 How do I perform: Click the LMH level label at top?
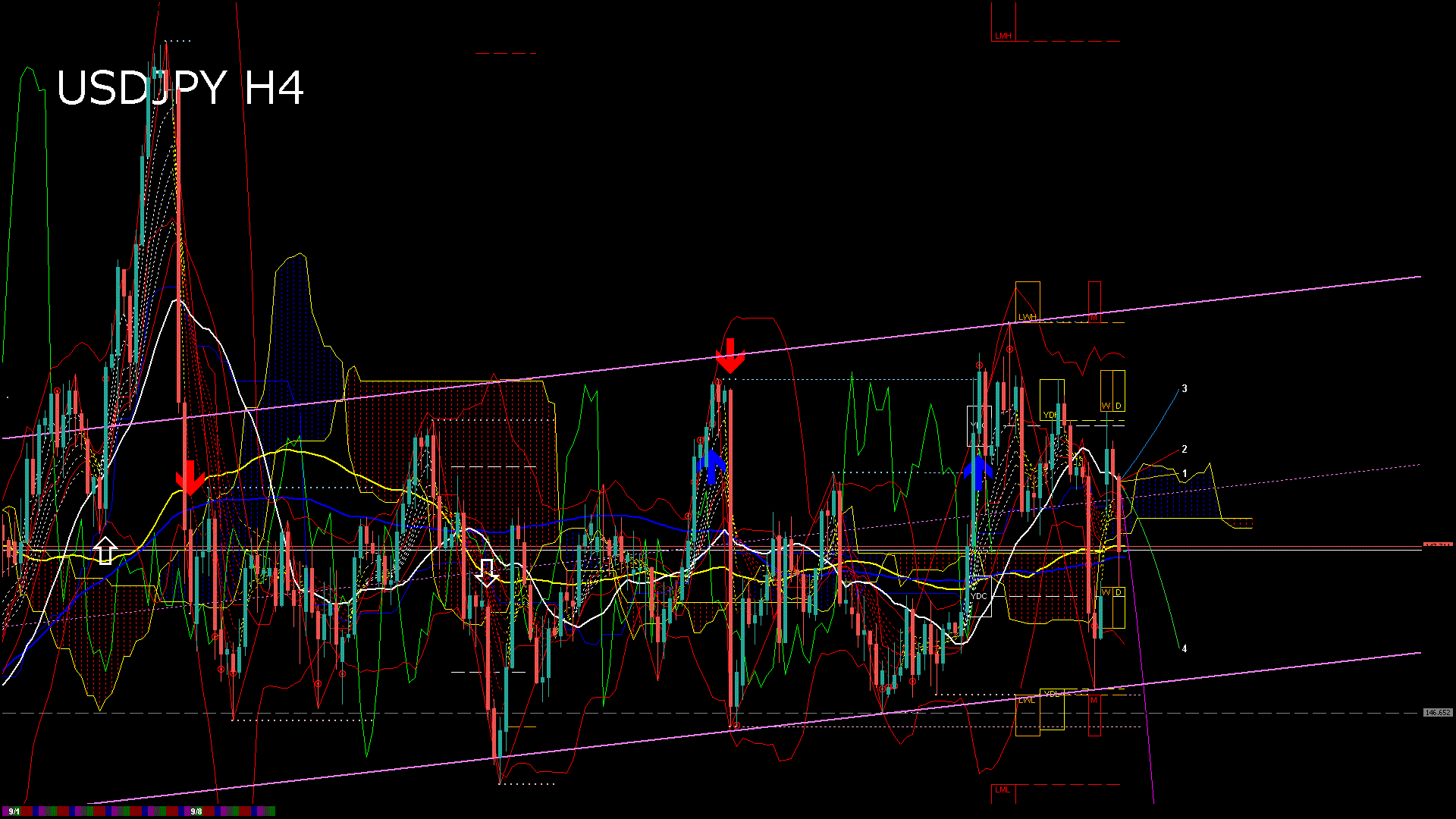tap(1003, 36)
